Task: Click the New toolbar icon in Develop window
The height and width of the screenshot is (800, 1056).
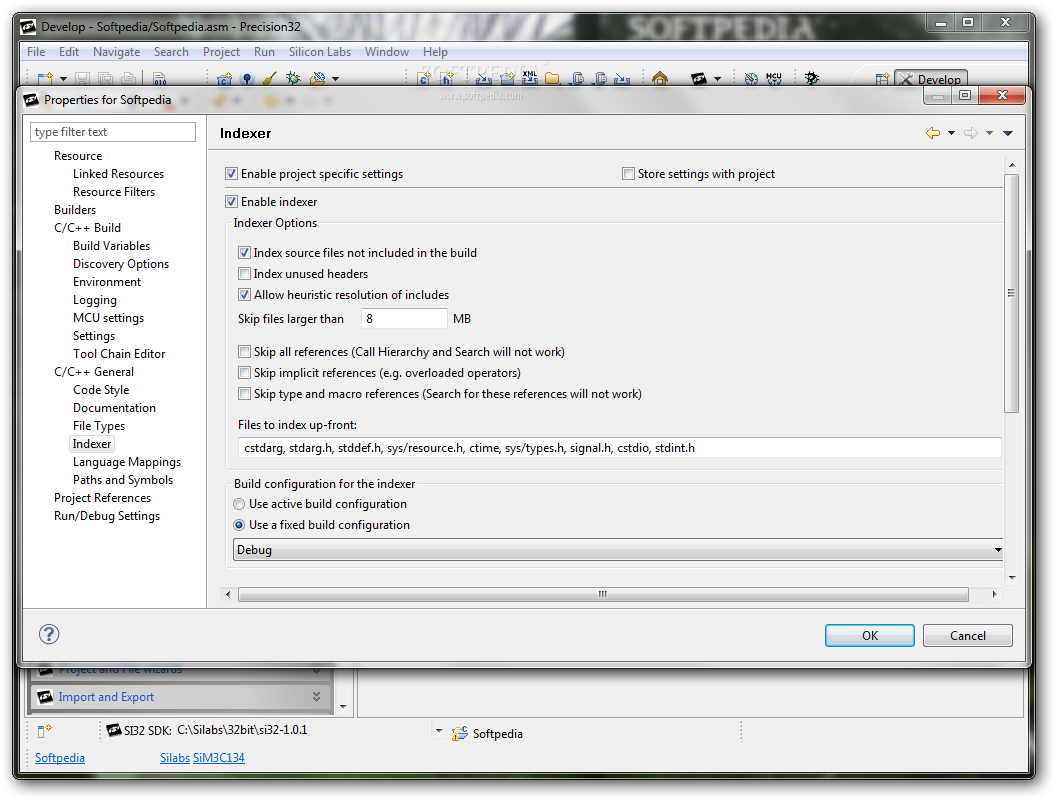Action: tap(45, 79)
